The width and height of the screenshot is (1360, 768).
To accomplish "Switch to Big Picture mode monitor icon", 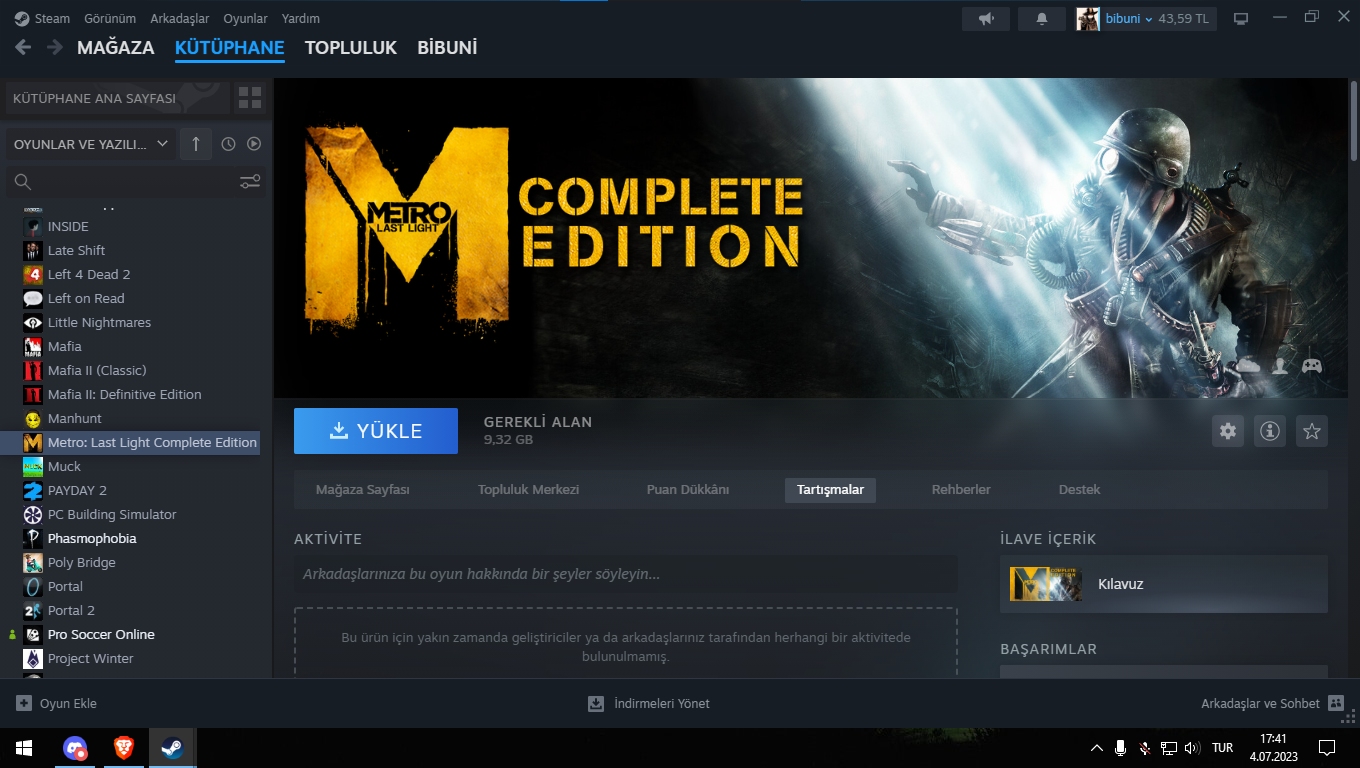I will pyautogui.click(x=1241, y=19).
